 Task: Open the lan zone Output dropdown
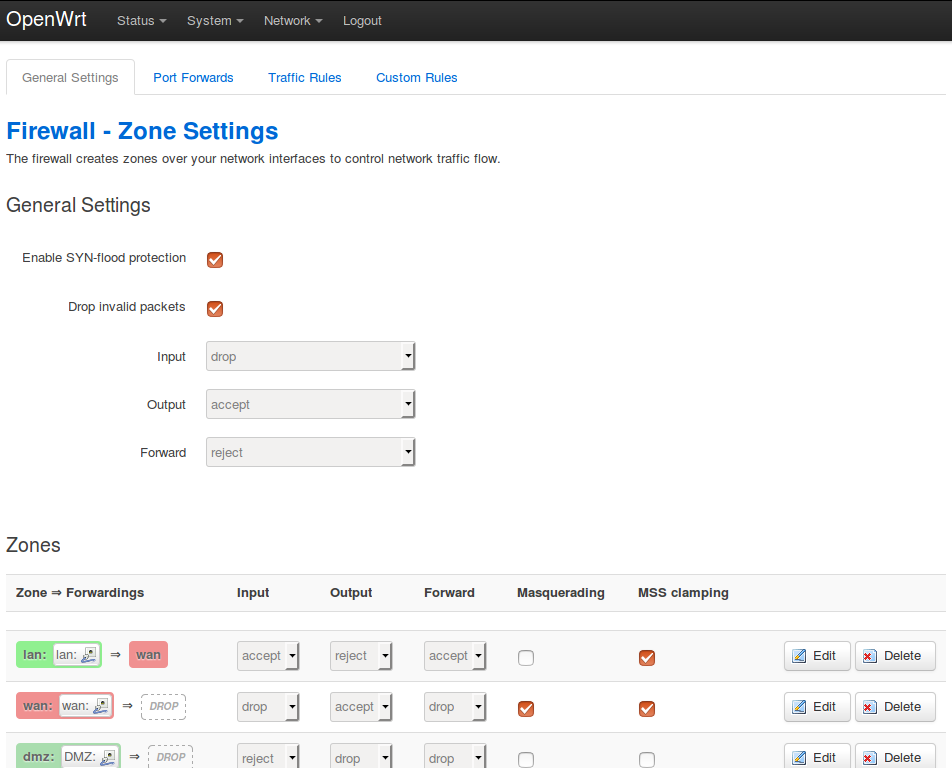pyautogui.click(x=361, y=656)
